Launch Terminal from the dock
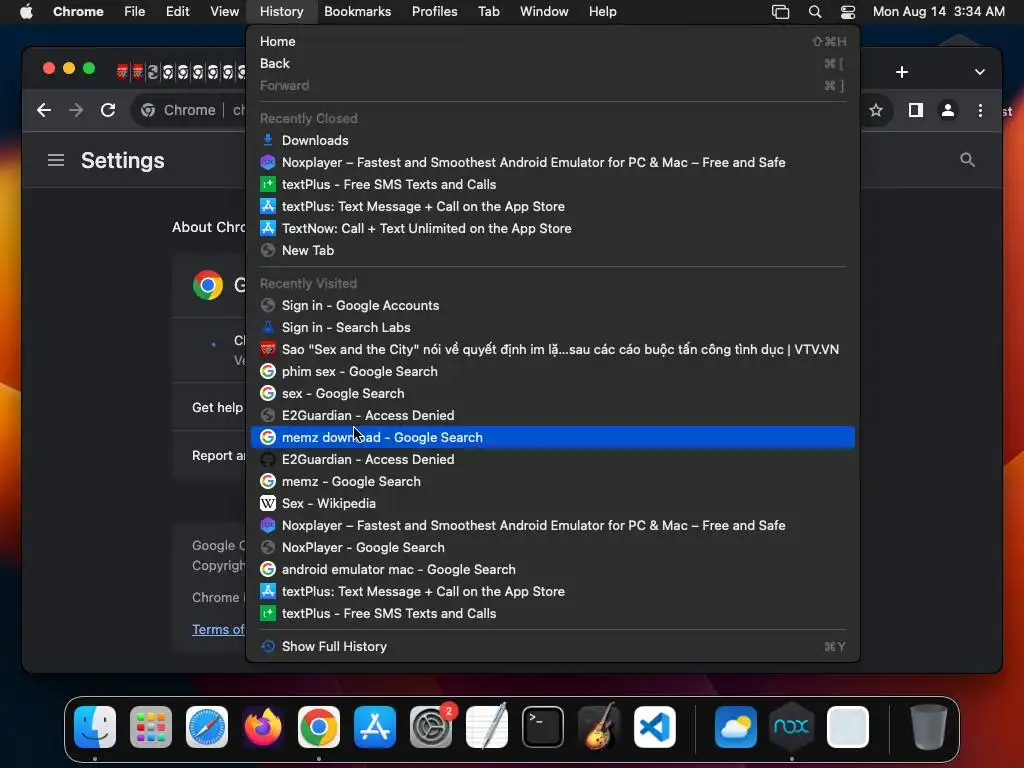This screenshot has height=768, width=1024. coord(543,726)
